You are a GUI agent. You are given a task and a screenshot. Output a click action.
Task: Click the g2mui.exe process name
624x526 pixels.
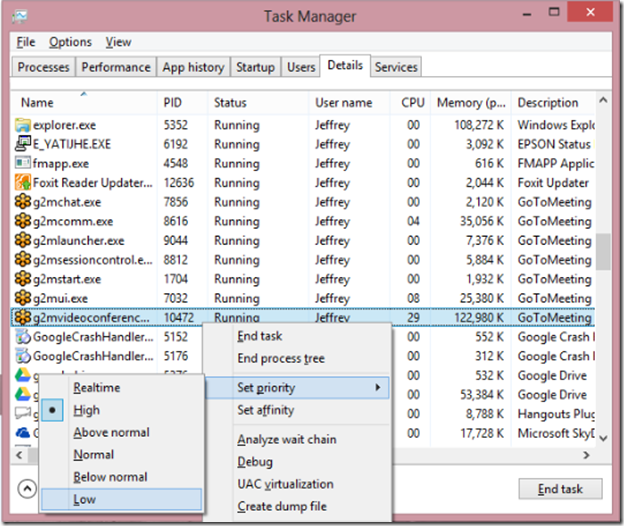(60, 298)
